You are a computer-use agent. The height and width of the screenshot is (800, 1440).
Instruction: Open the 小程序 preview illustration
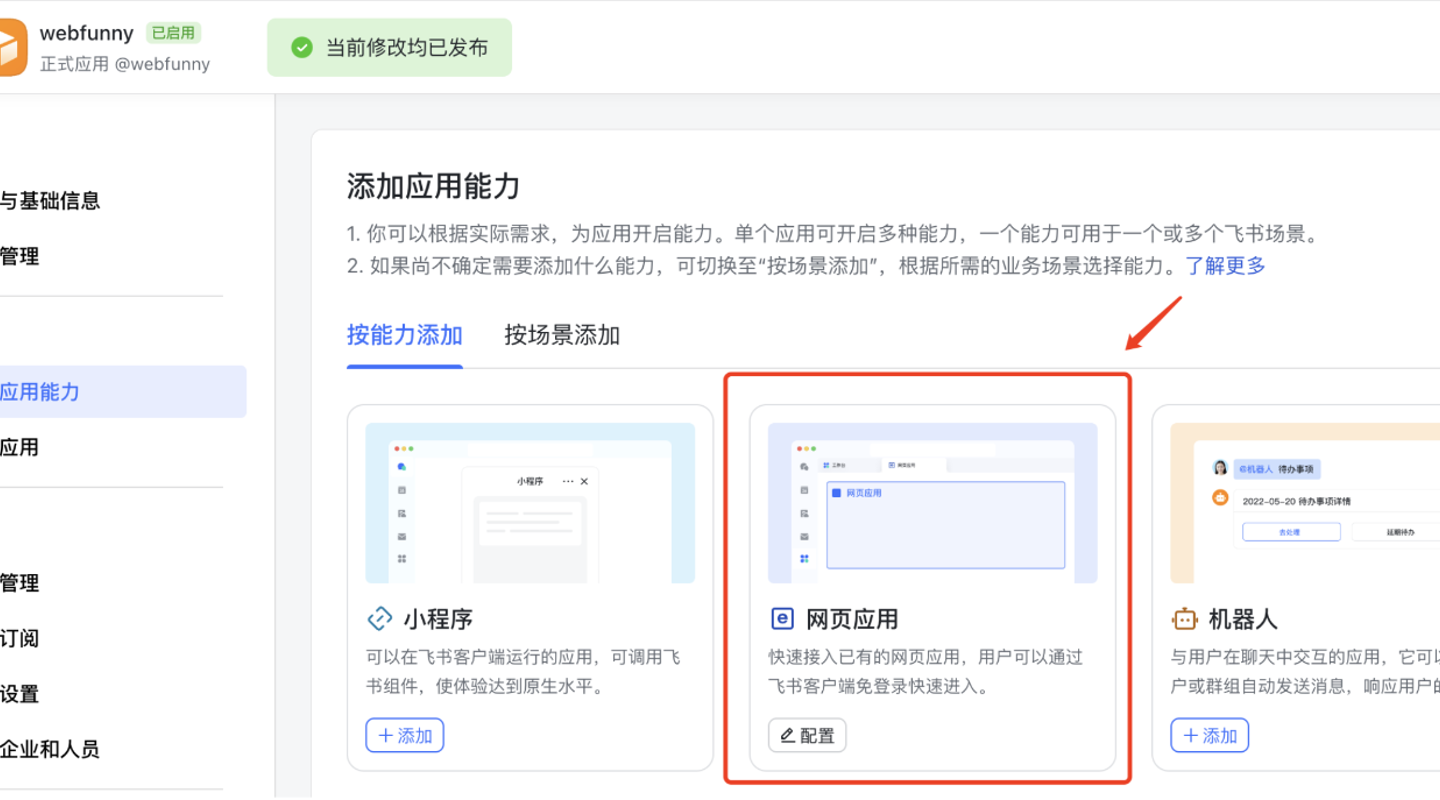(x=530, y=503)
